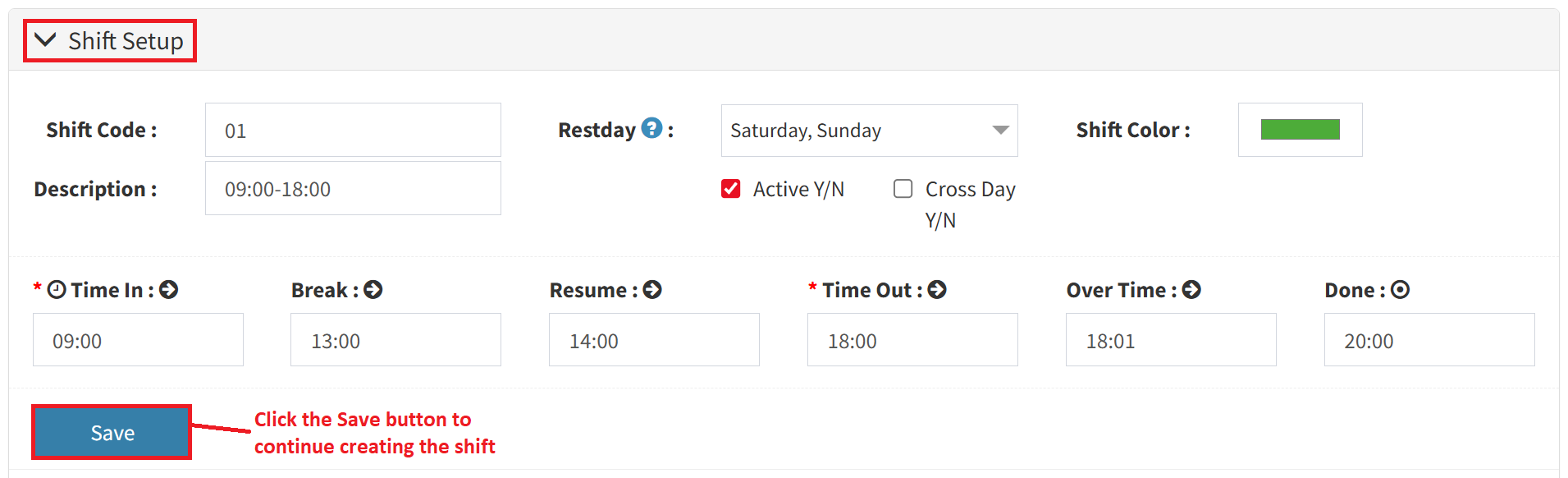Screen dimensions: 1568x478
Task: Focus the Description field showing 09:00-18:00
Action: pos(353,189)
